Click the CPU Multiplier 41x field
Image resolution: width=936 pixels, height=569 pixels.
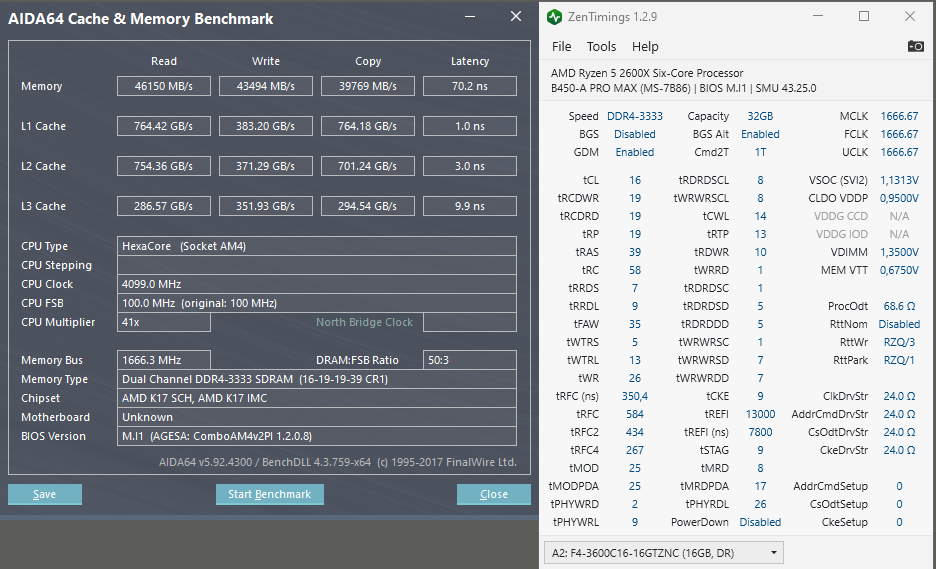164,322
